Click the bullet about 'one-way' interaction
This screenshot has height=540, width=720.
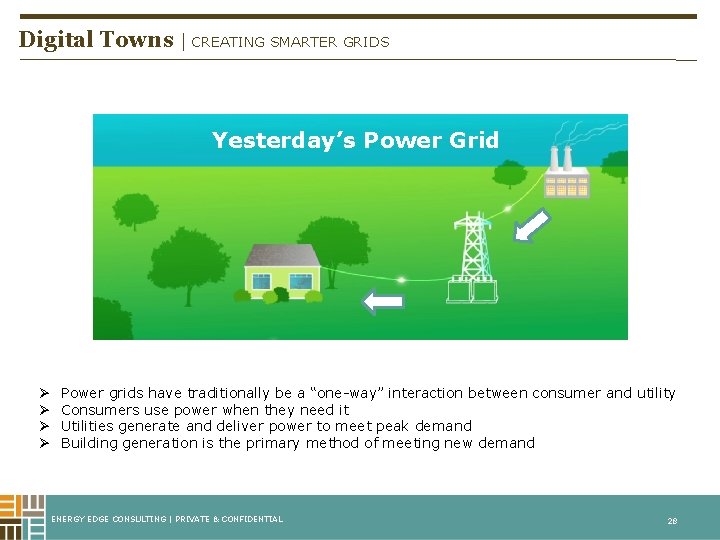pyautogui.click(x=368, y=393)
